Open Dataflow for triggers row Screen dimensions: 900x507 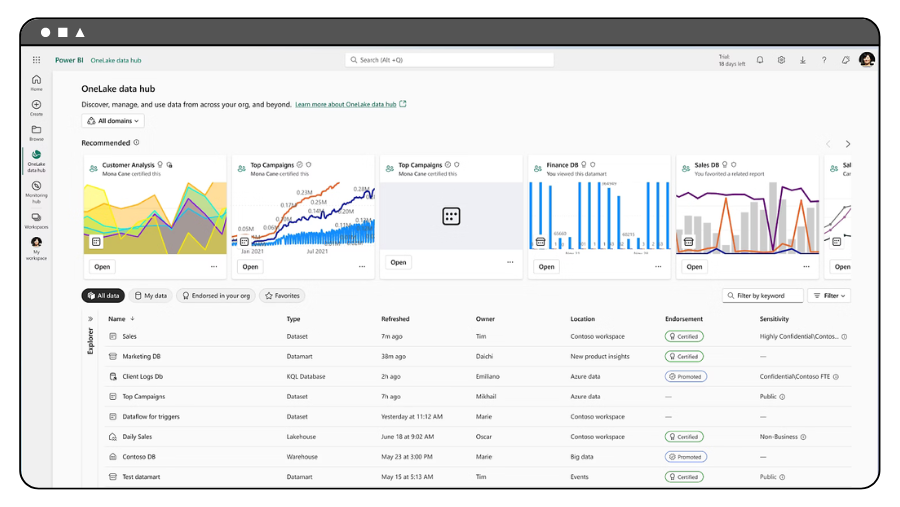pyautogui.click(x=478, y=417)
